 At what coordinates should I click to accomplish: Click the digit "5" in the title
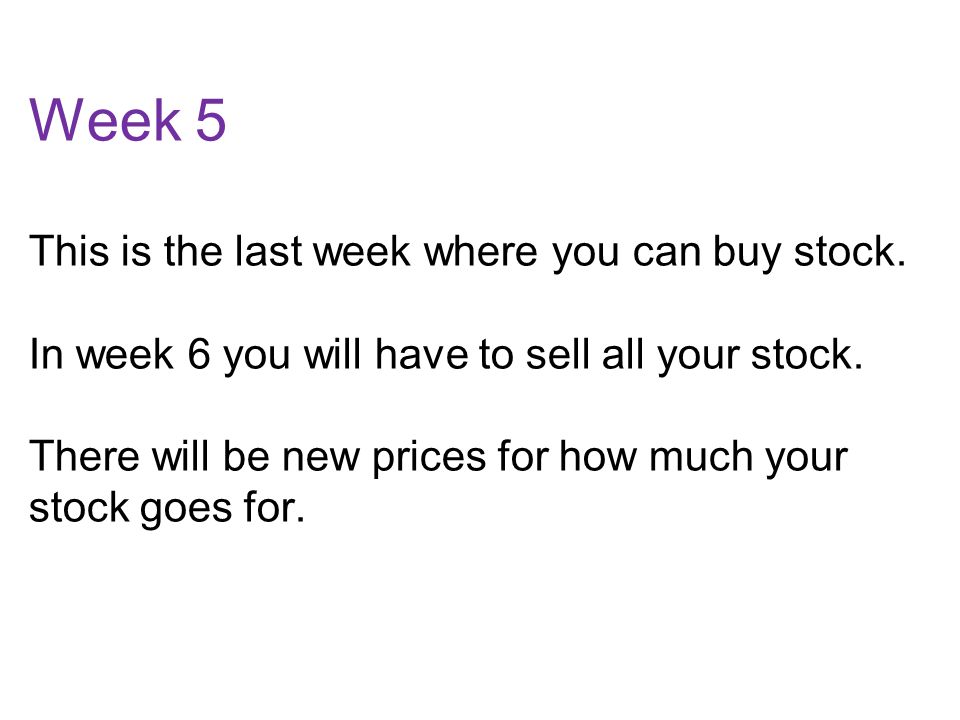click(x=211, y=120)
